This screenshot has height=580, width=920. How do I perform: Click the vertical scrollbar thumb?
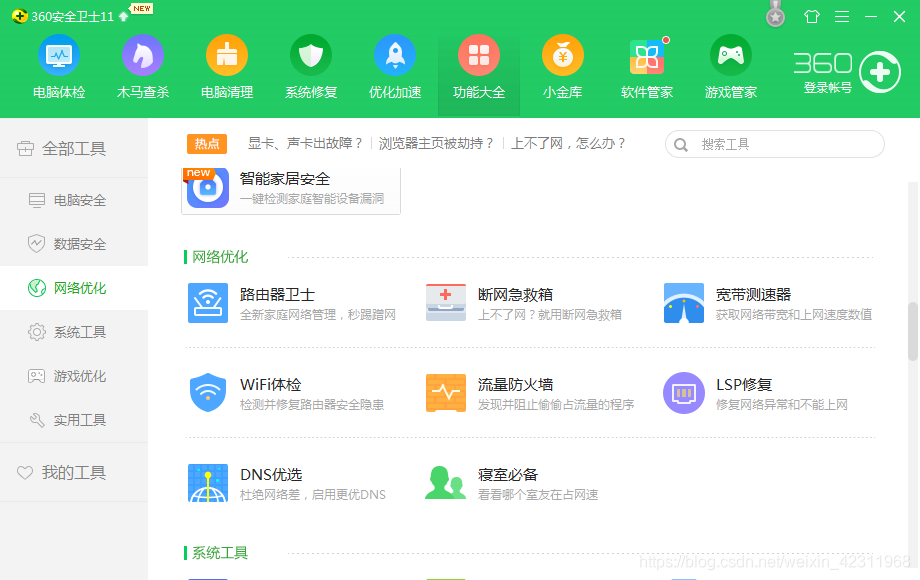click(913, 331)
